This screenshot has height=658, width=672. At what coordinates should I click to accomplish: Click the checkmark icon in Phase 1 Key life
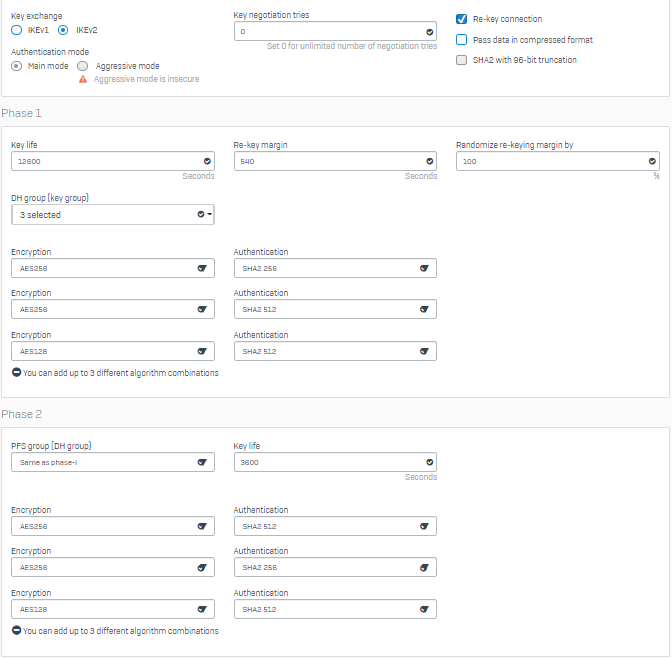click(x=207, y=161)
